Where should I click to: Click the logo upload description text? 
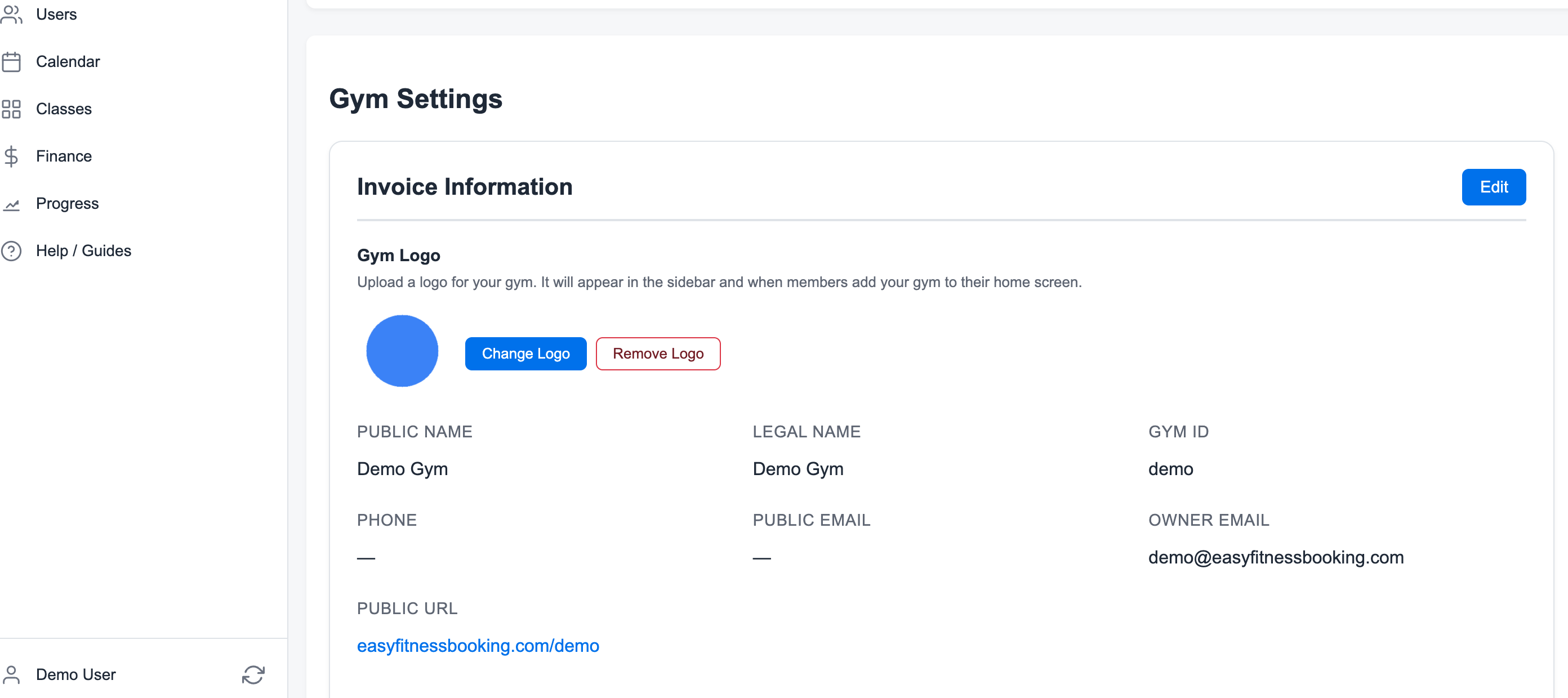[x=719, y=283]
